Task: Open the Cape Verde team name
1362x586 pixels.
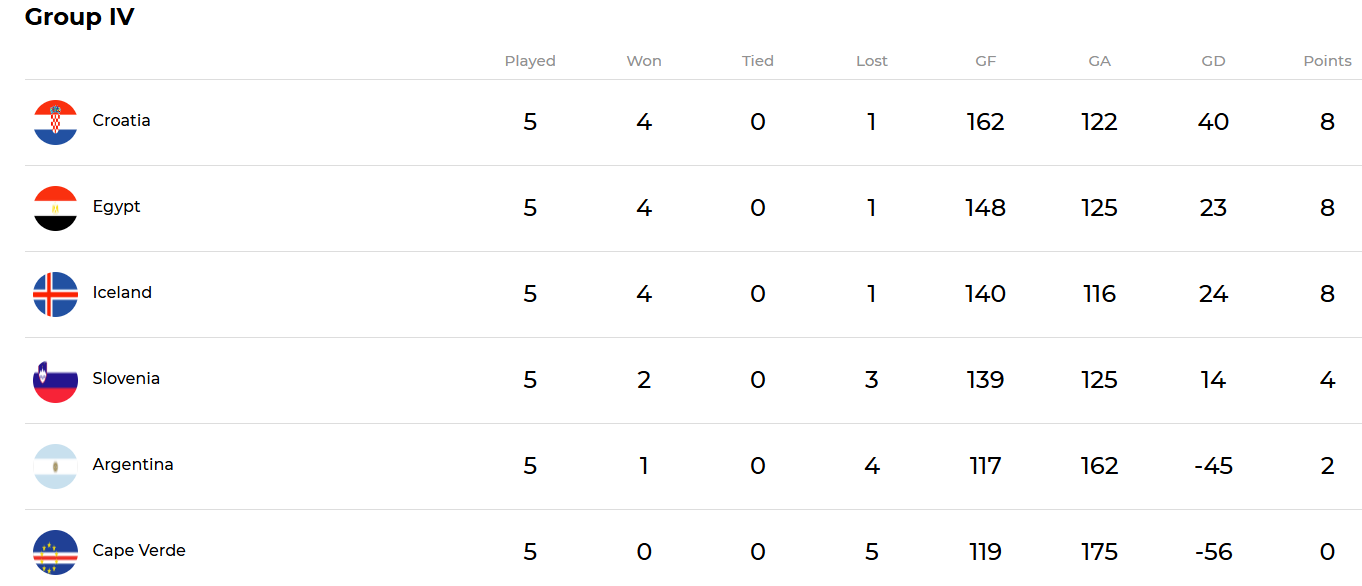Action: tap(139, 551)
